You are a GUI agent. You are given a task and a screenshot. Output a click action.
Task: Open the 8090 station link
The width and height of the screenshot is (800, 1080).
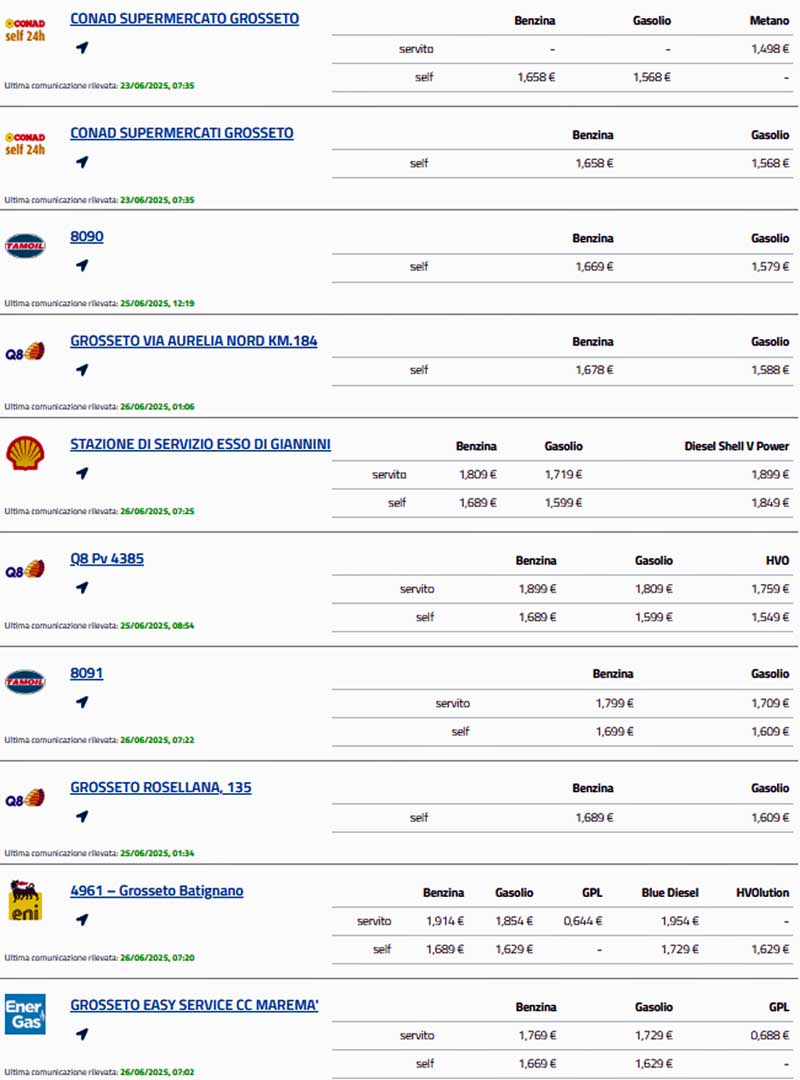(x=87, y=237)
